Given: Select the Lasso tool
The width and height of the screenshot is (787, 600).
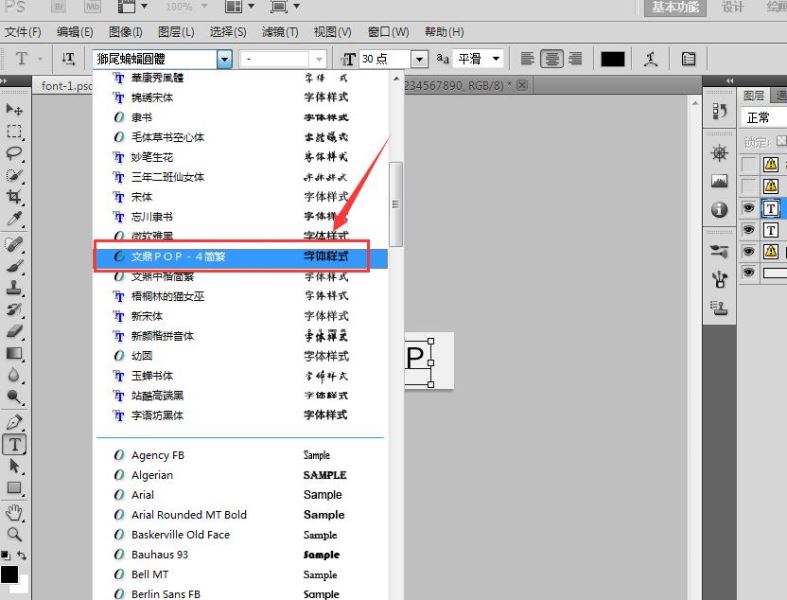Looking at the screenshot, I should click(x=14, y=153).
